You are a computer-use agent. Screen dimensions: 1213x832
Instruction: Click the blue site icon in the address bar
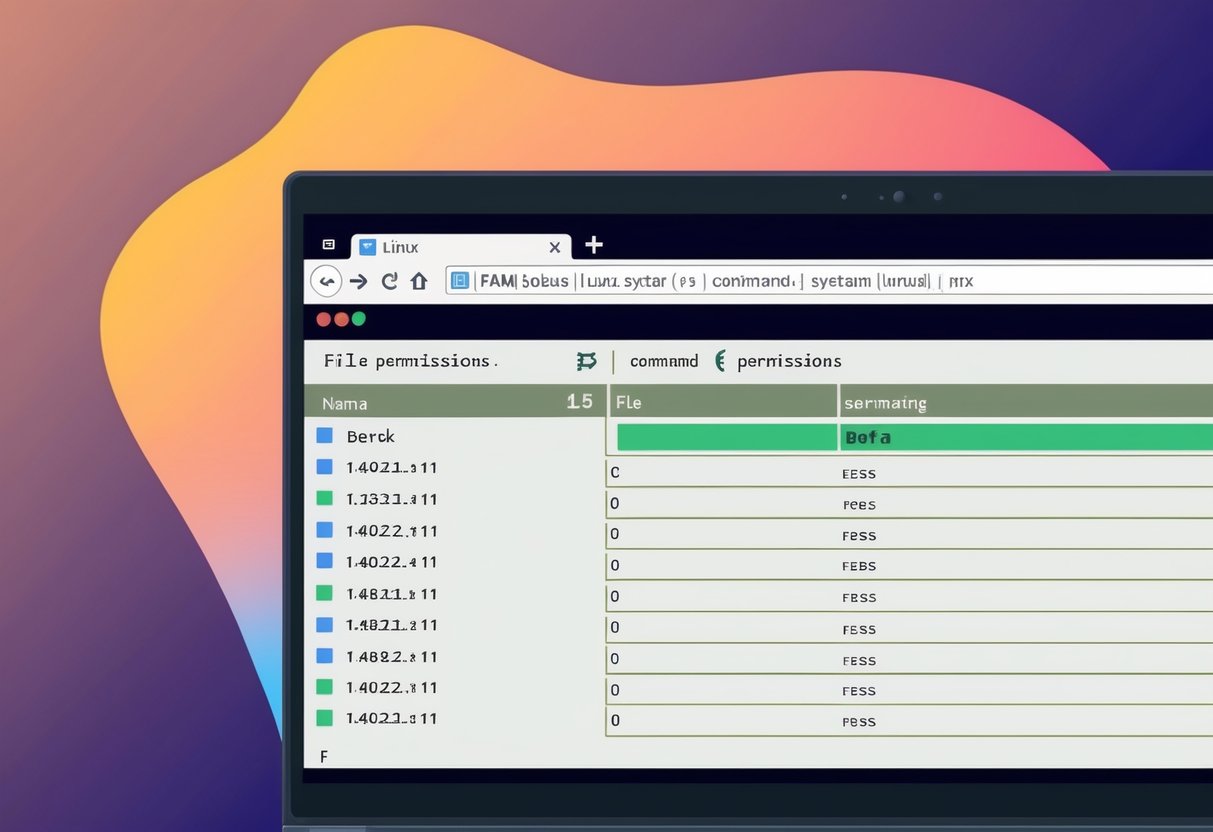[459, 281]
